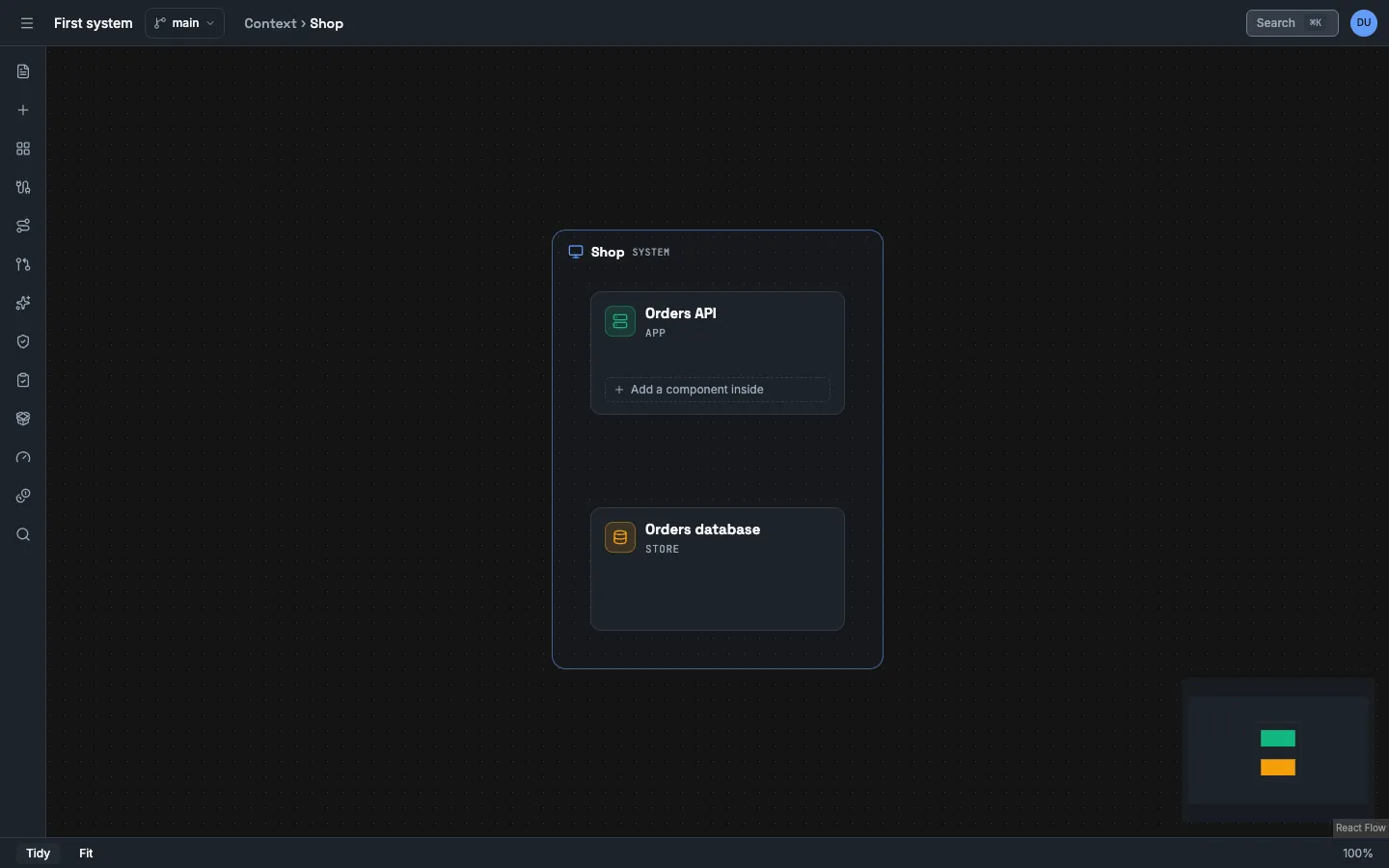The height and width of the screenshot is (868, 1389).
Task: Open the gauge sidebar icon
Action: (x=23, y=457)
